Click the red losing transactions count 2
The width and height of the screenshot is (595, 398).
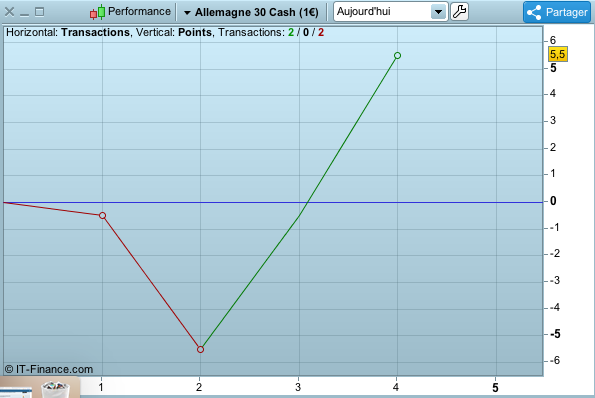(321, 32)
